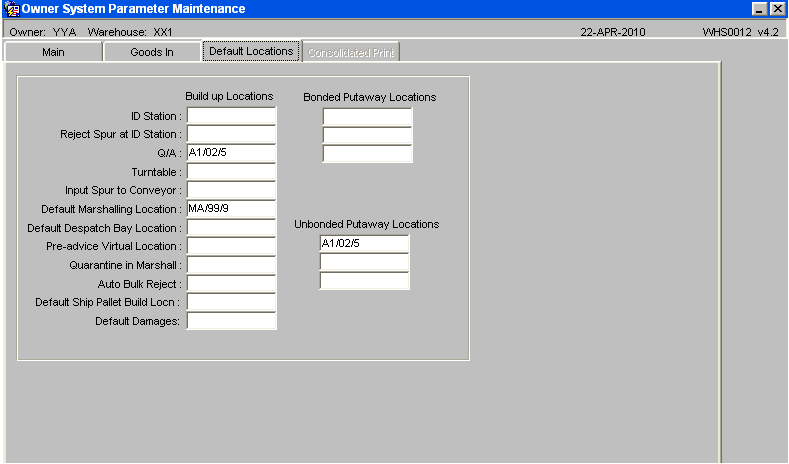
Task: Click the Turntable label
Action: (156, 172)
